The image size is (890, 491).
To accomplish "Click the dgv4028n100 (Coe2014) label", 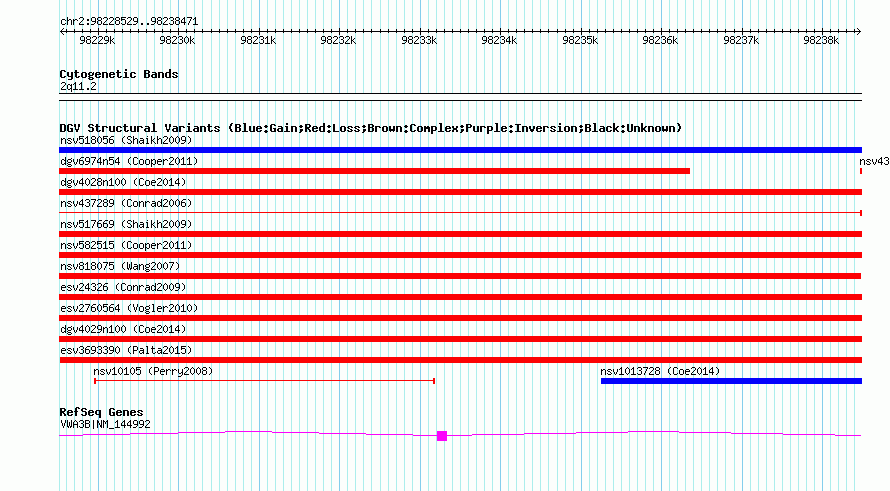I will (x=123, y=182).
